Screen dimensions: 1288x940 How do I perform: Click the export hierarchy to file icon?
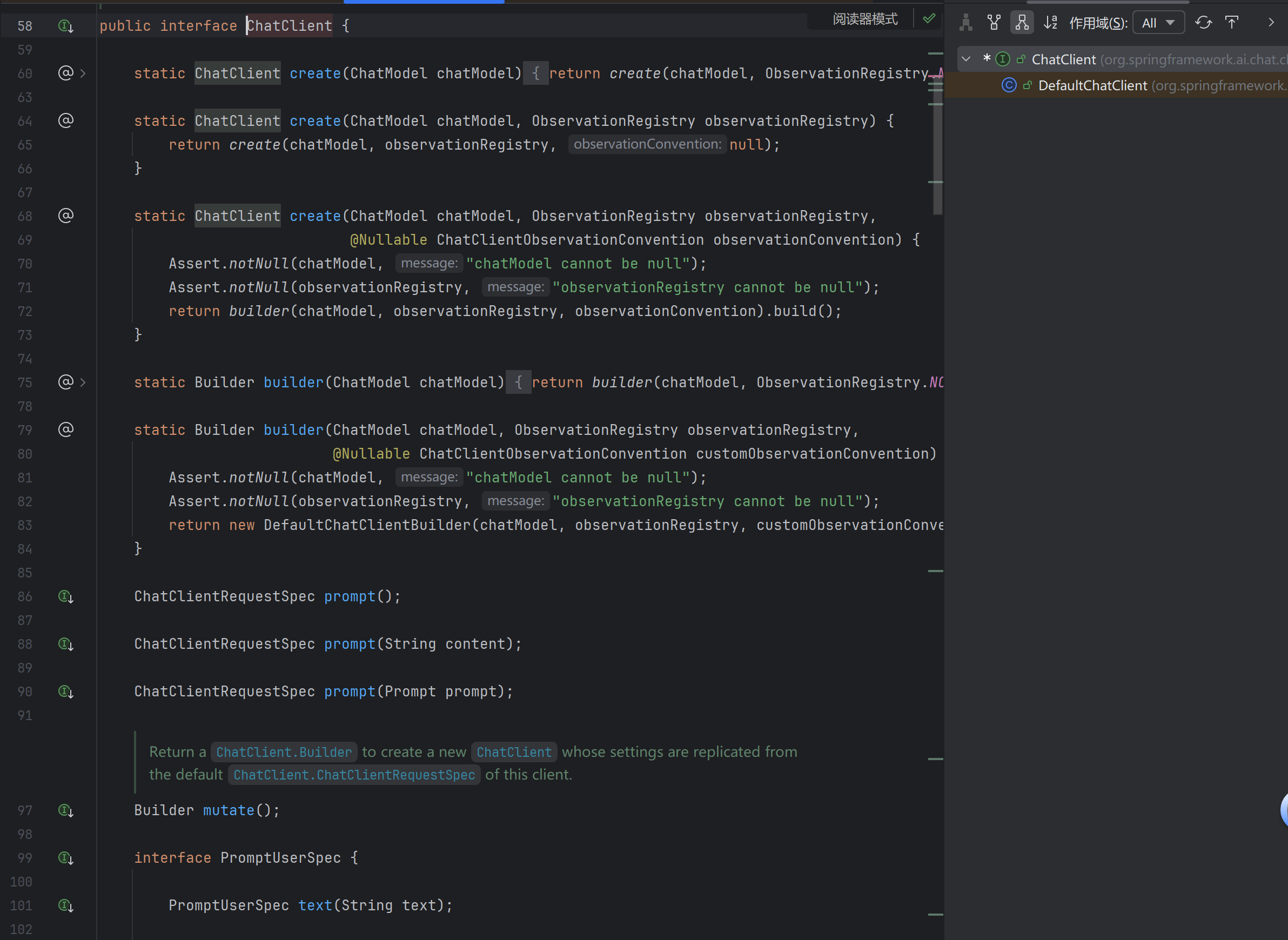pyautogui.click(x=1232, y=23)
